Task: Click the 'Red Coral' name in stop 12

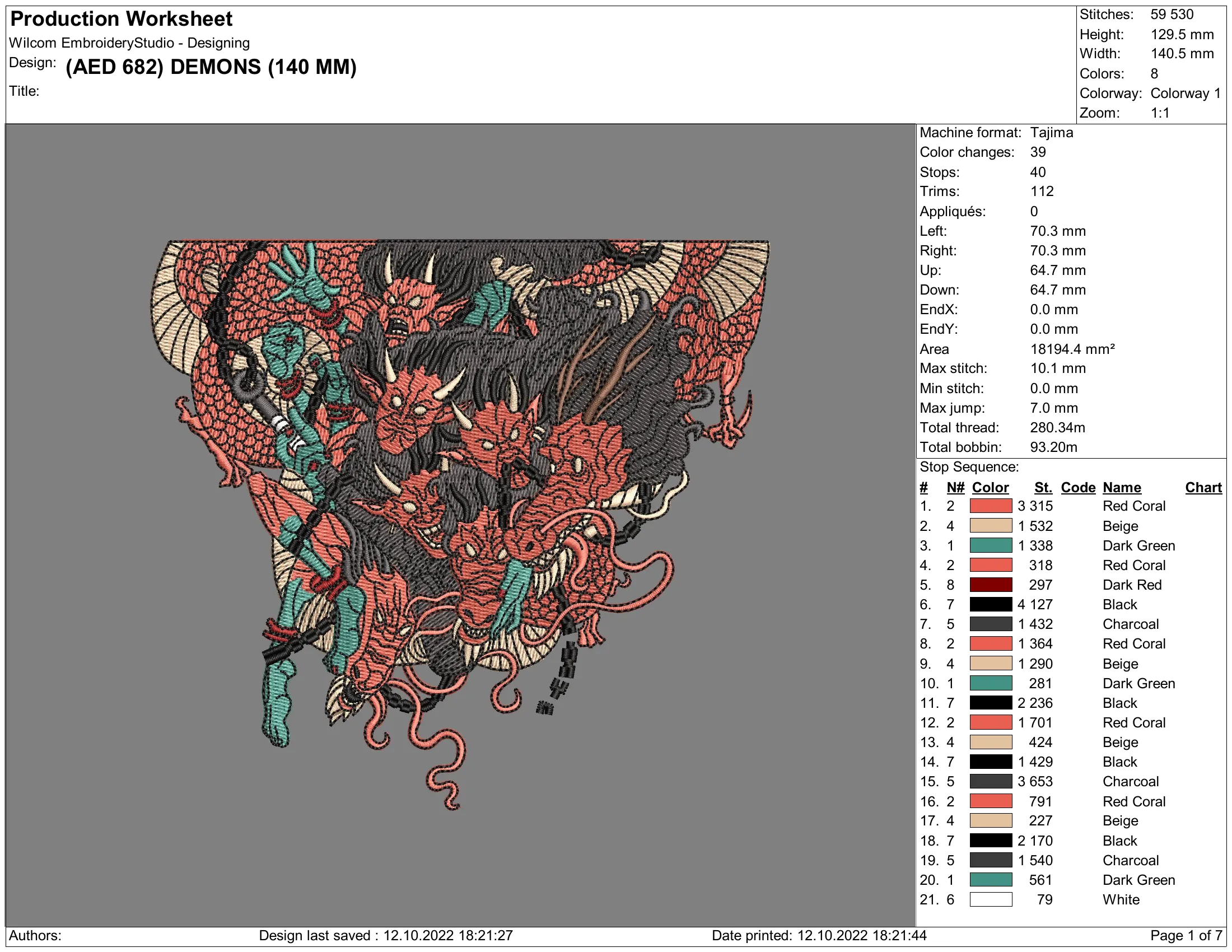Action: [x=1134, y=722]
